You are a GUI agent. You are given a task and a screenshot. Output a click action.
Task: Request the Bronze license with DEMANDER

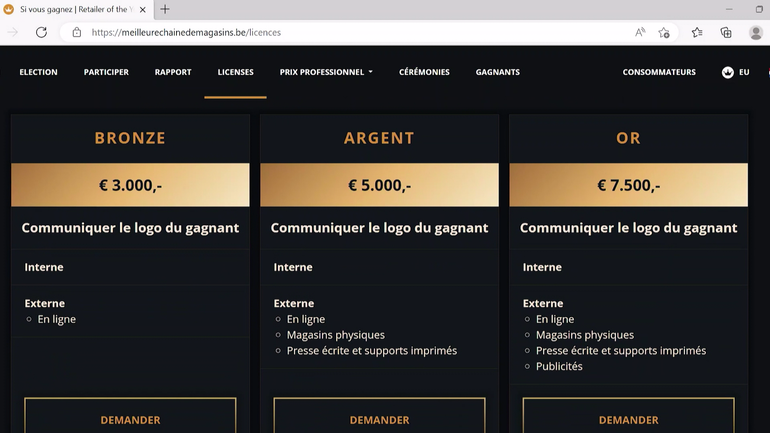[x=130, y=416]
